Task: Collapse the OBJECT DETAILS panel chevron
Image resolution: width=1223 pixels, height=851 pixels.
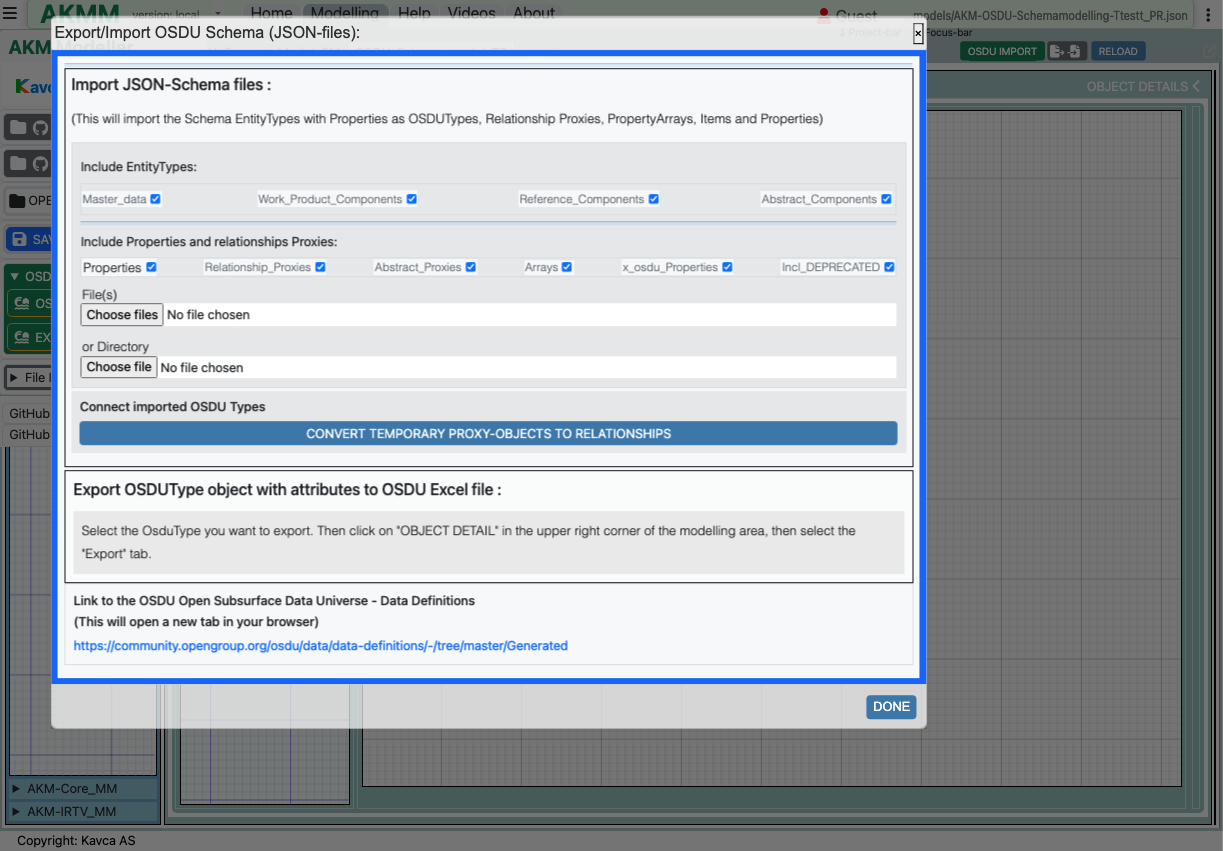Action: pos(1196,87)
